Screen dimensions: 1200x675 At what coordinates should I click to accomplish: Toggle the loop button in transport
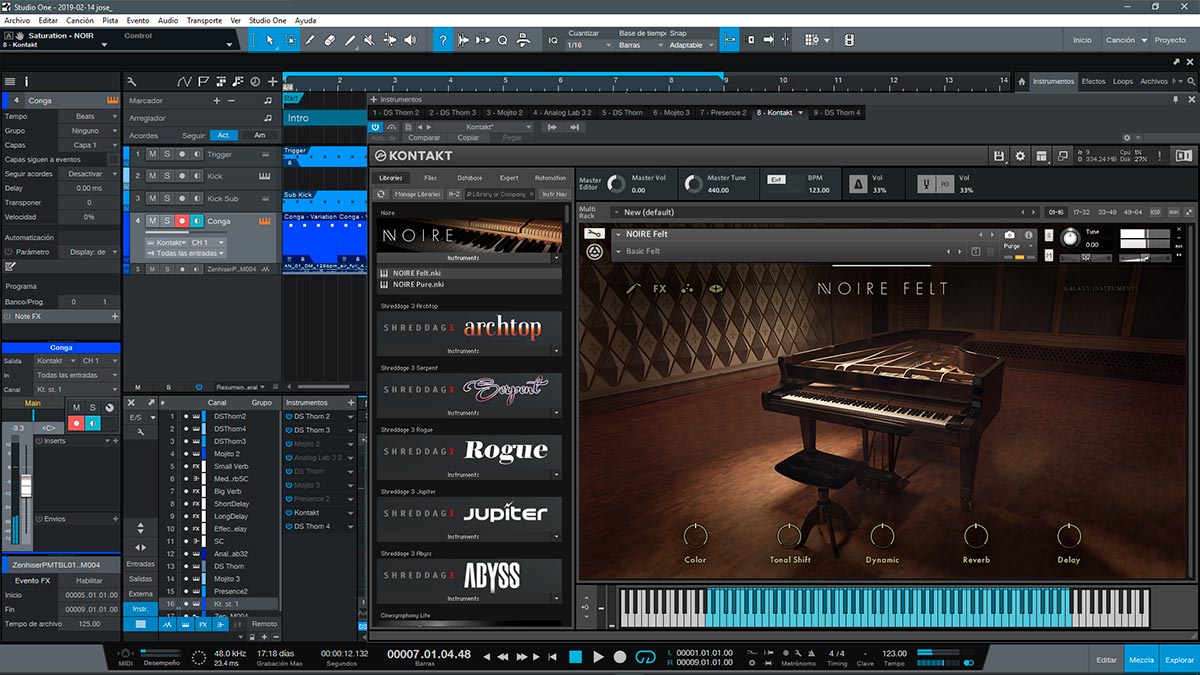645,656
